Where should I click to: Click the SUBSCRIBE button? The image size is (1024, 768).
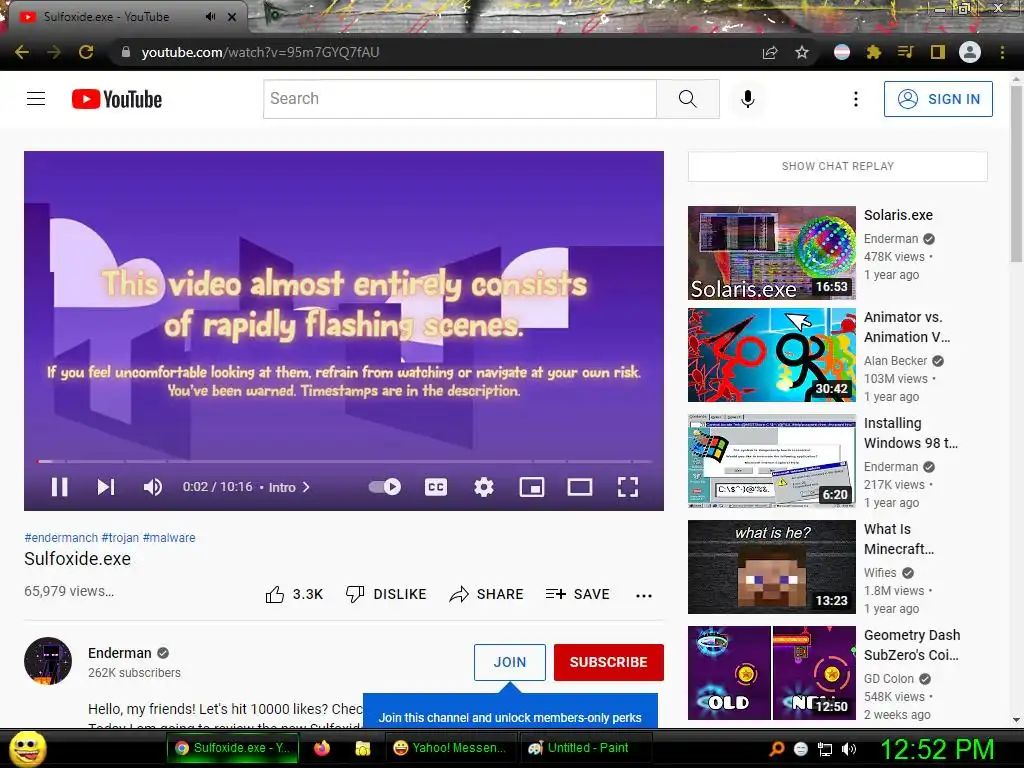point(609,662)
